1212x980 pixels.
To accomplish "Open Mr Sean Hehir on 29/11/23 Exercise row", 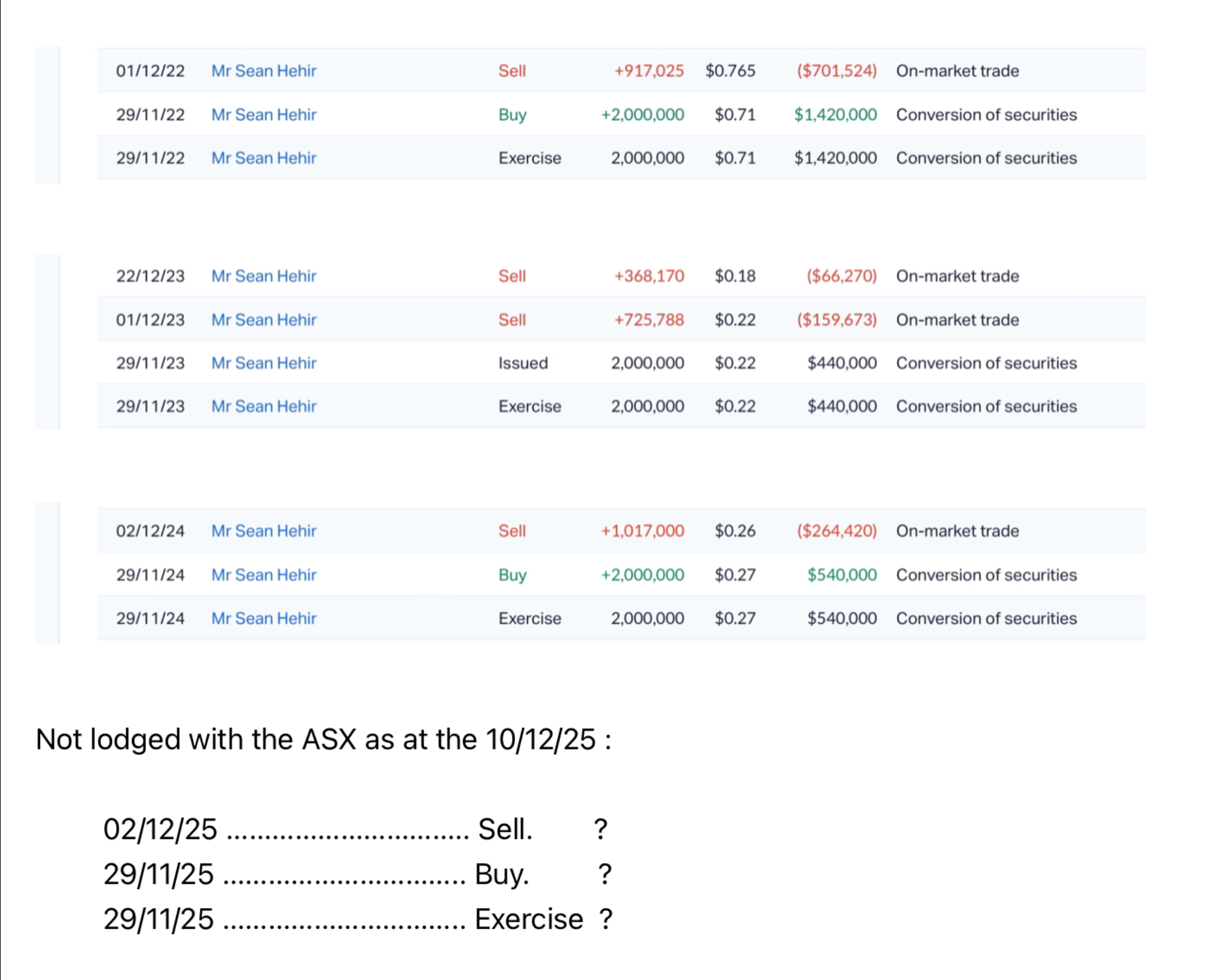I will coord(263,407).
